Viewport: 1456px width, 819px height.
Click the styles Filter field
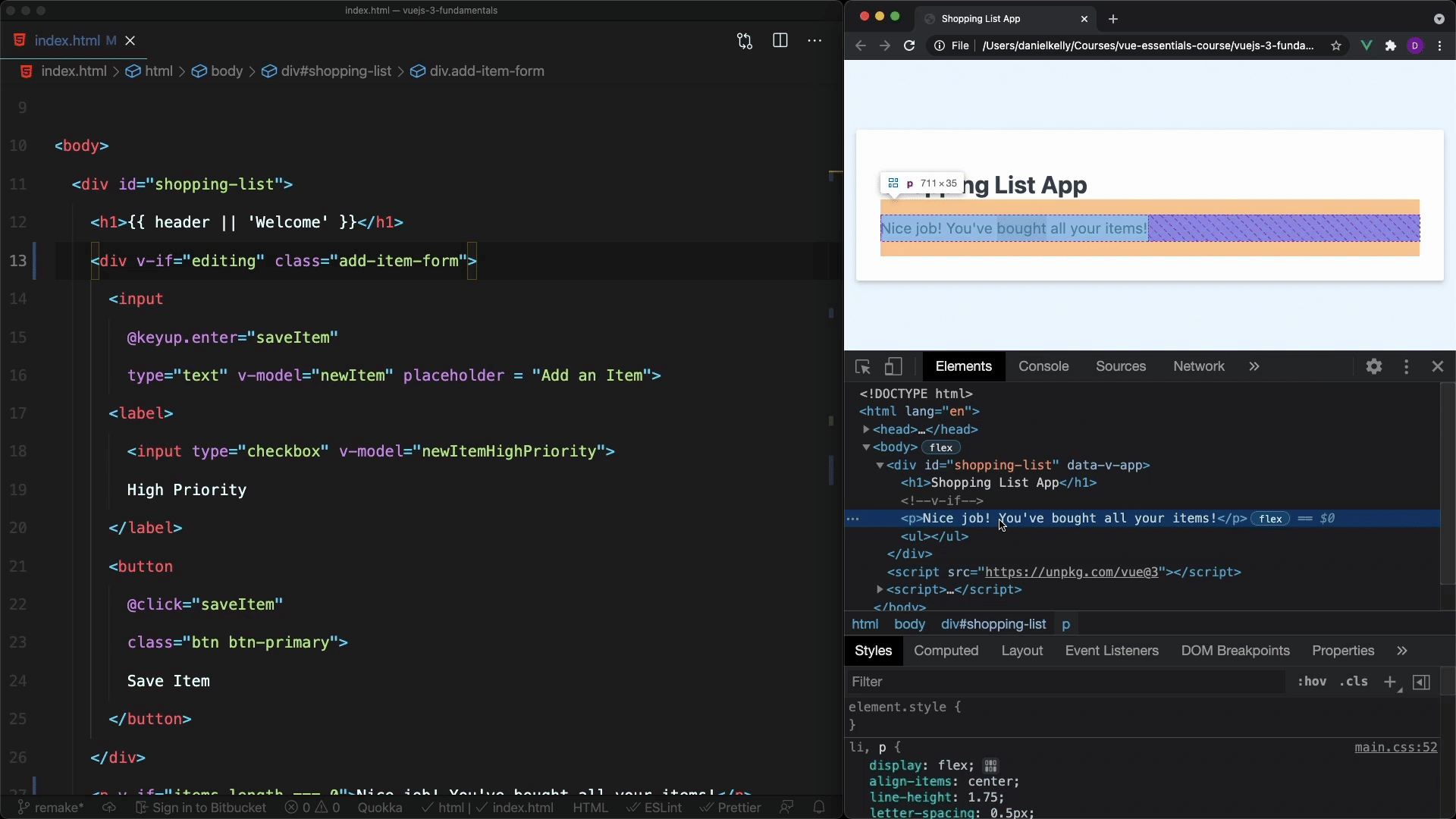click(x=1065, y=682)
